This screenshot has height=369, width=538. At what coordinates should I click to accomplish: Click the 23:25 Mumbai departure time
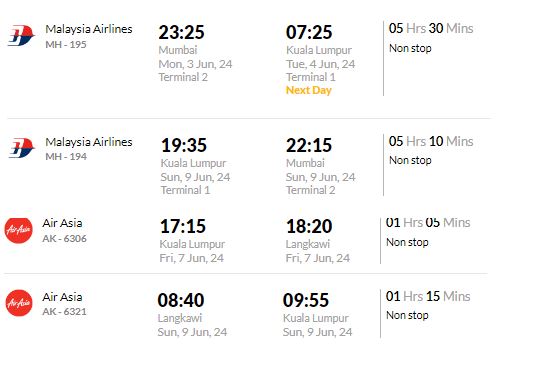(181, 32)
